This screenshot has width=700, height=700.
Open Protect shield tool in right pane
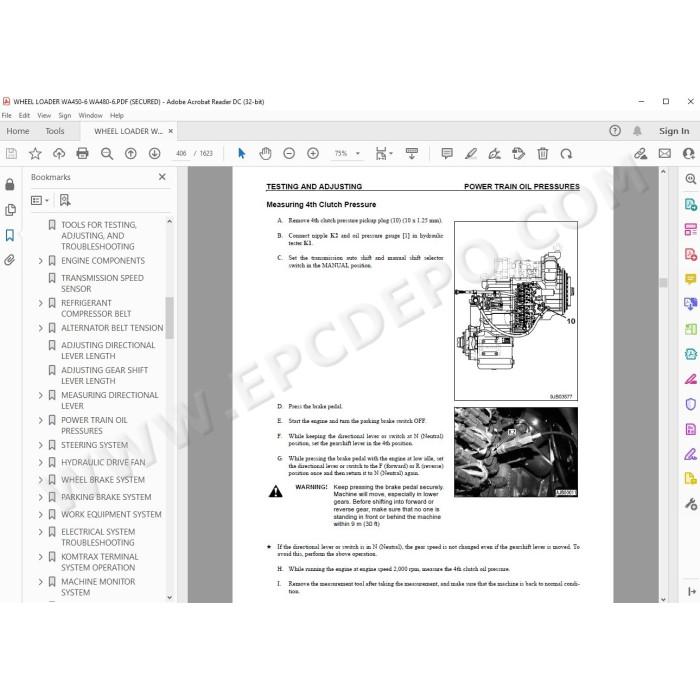pos(691,404)
